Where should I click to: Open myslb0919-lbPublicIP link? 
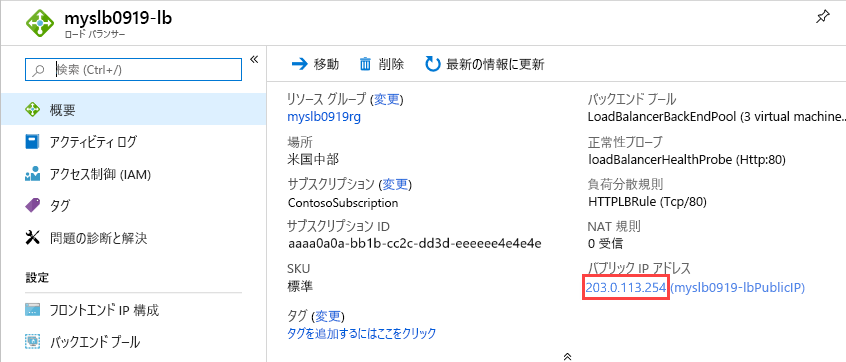click(738, 288)
